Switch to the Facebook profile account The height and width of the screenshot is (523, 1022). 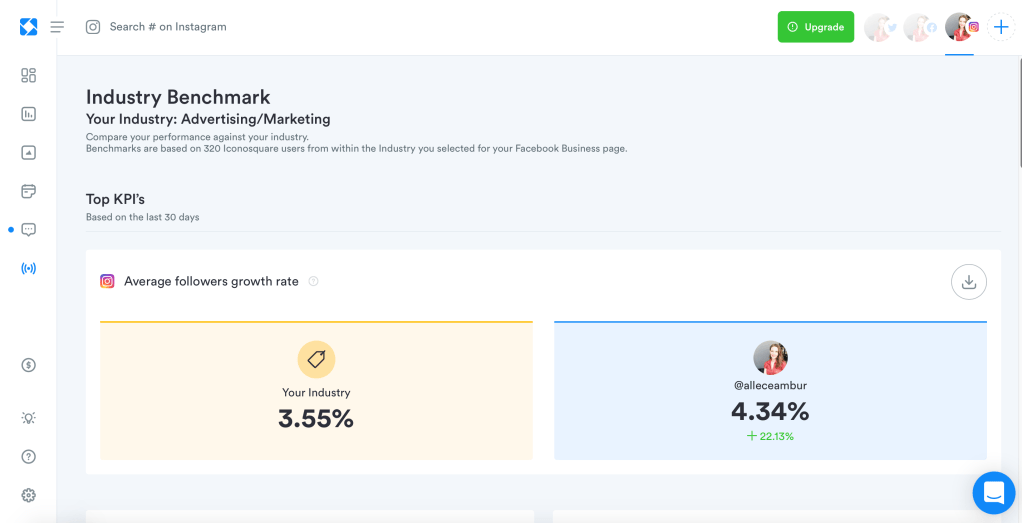pos(919,27)
